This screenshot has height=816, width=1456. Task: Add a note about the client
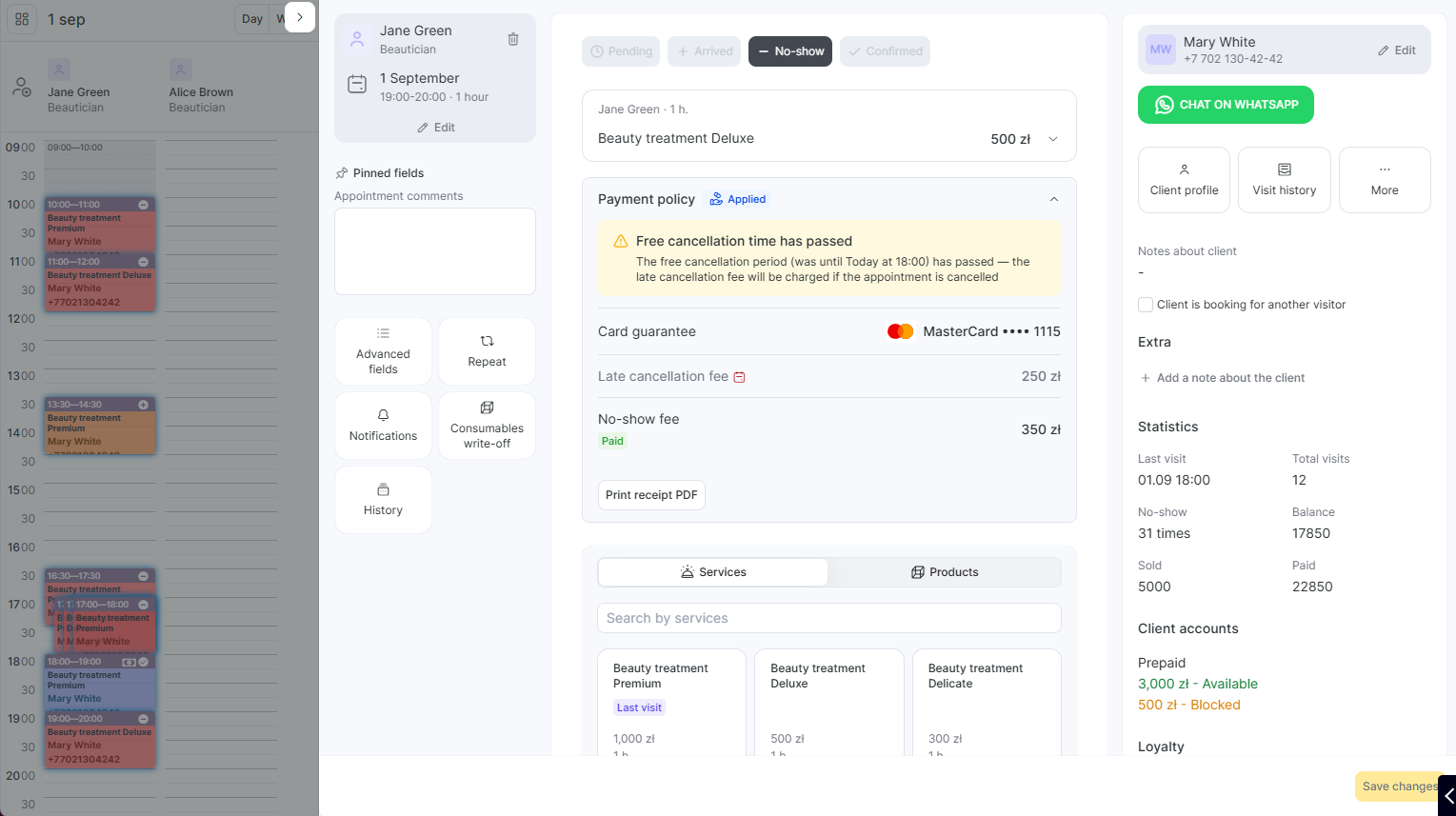1222,378
